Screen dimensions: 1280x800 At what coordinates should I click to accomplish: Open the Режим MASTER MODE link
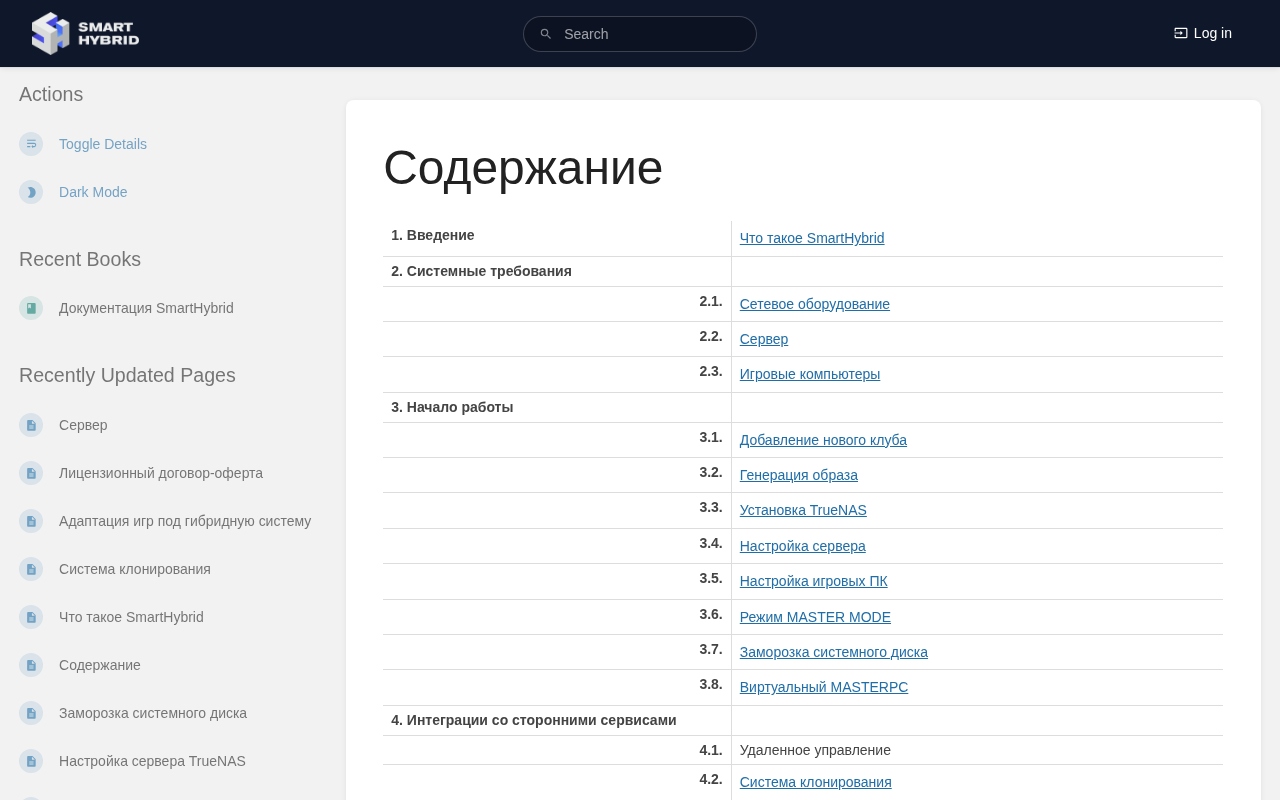815,617
